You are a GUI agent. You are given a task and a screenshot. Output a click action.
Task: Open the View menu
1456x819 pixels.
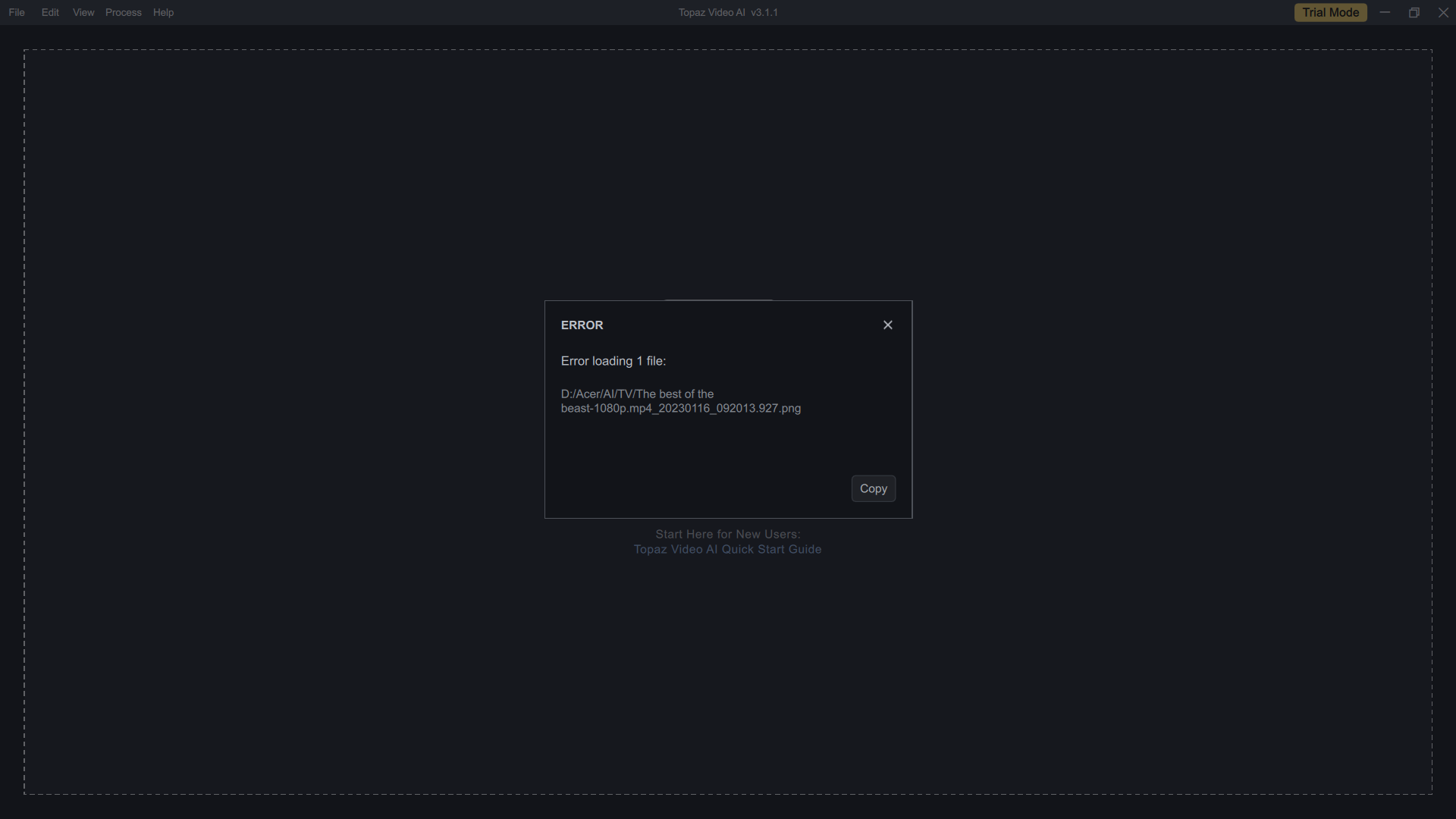83,13
